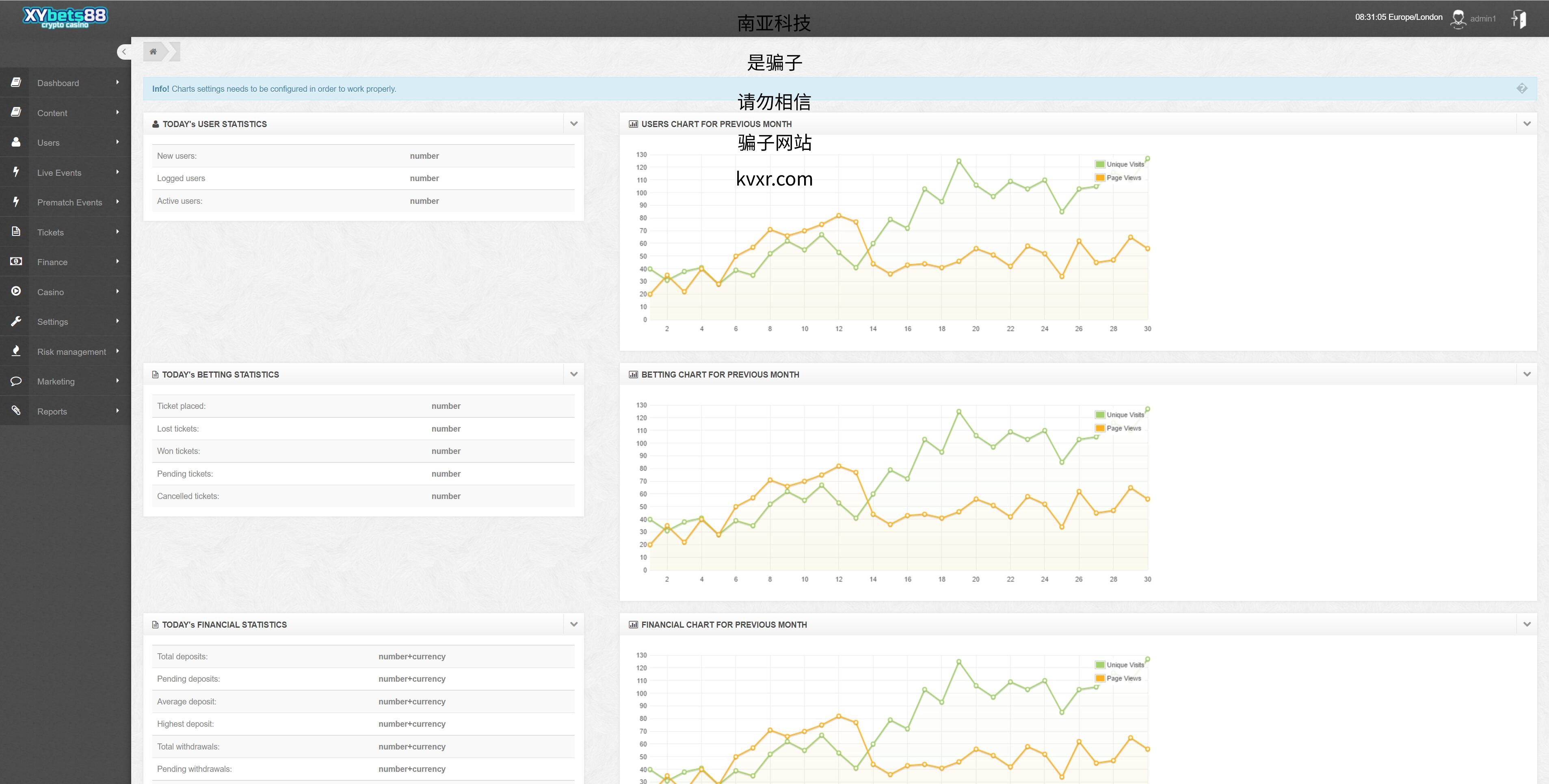
Task: Collapse Betting Chart for Previous Month panel
Action: point(1527,374)
